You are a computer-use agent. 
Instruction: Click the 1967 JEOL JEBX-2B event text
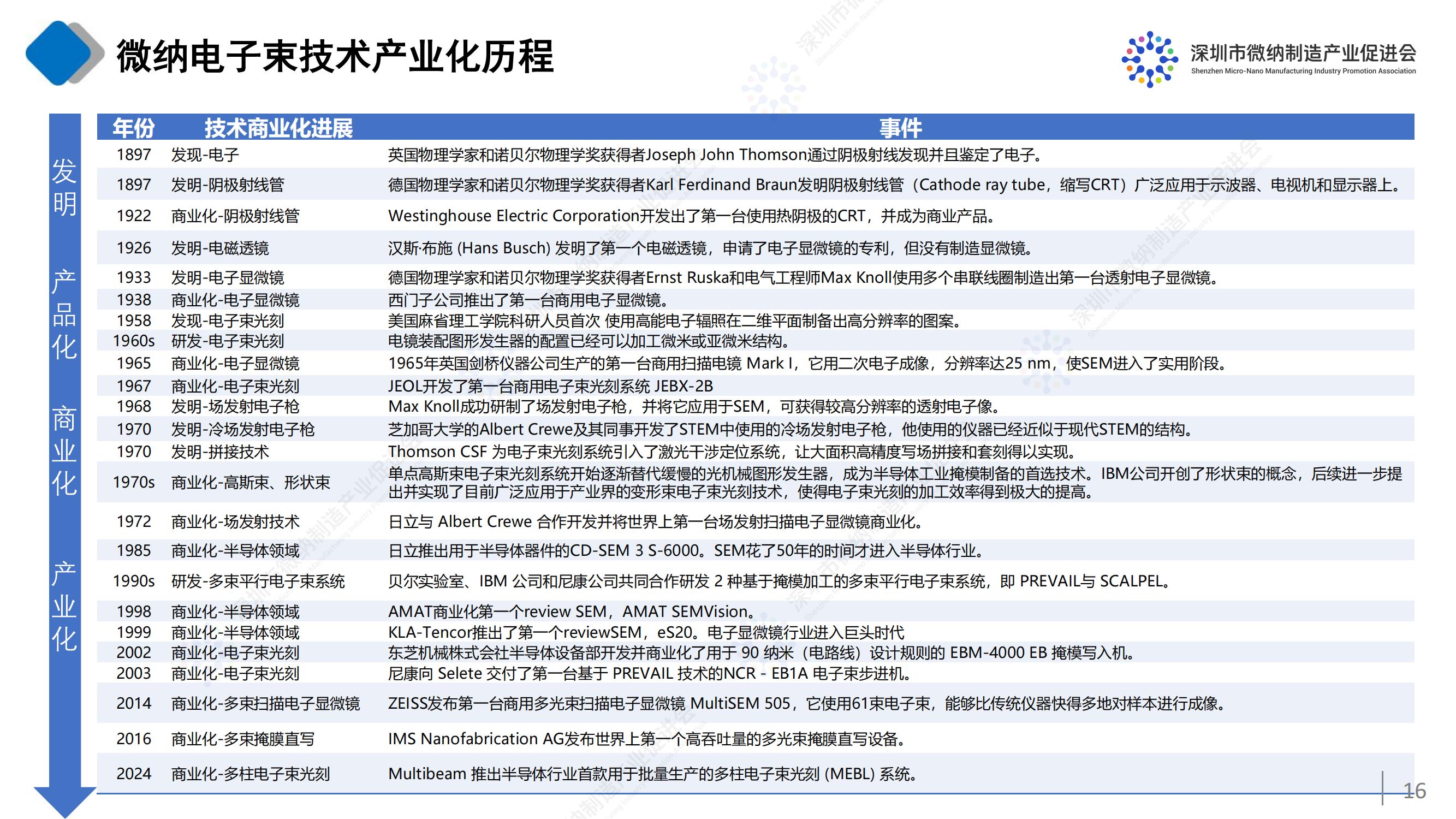tap(550, 386)
